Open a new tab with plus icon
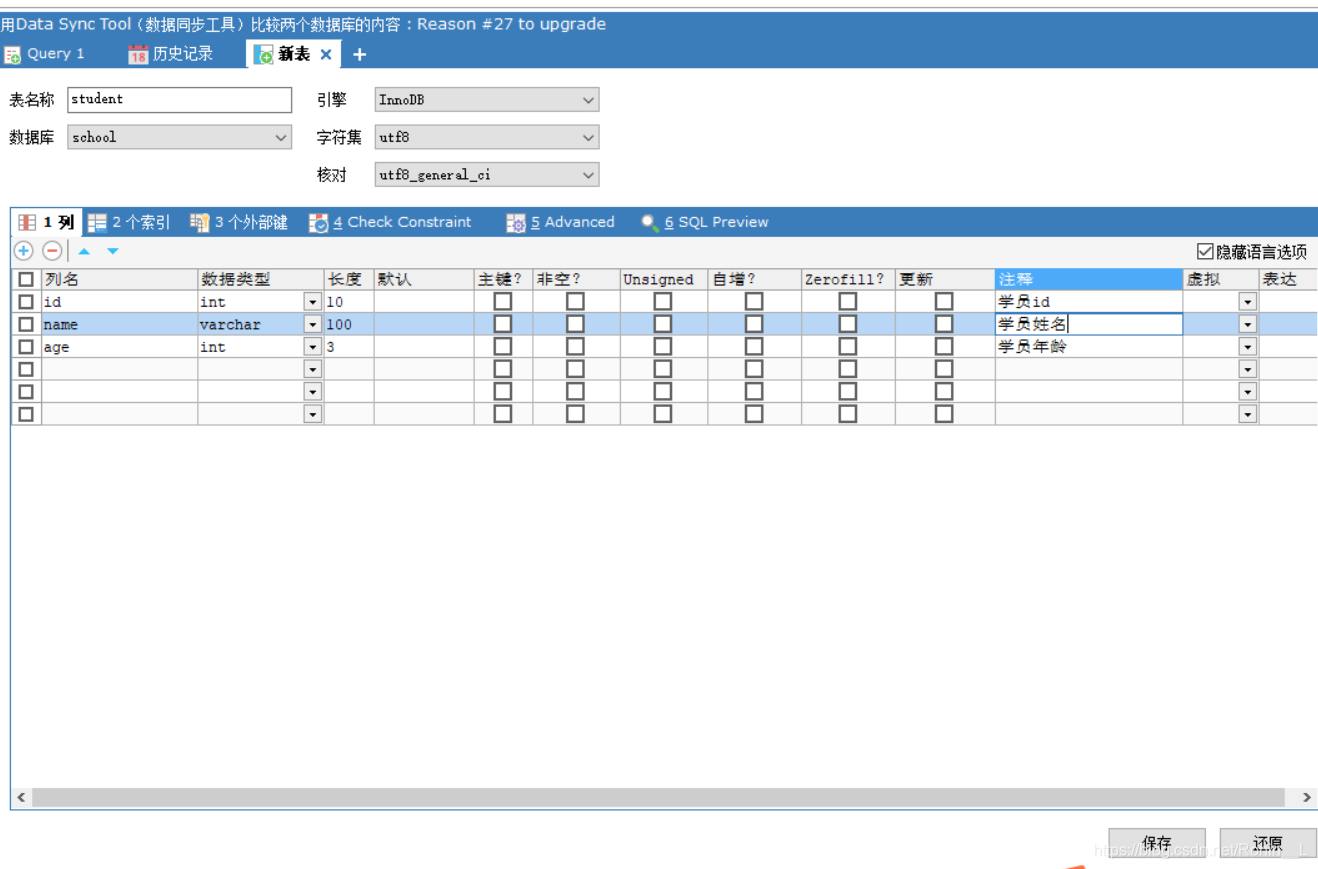 (x=360, y=54)
